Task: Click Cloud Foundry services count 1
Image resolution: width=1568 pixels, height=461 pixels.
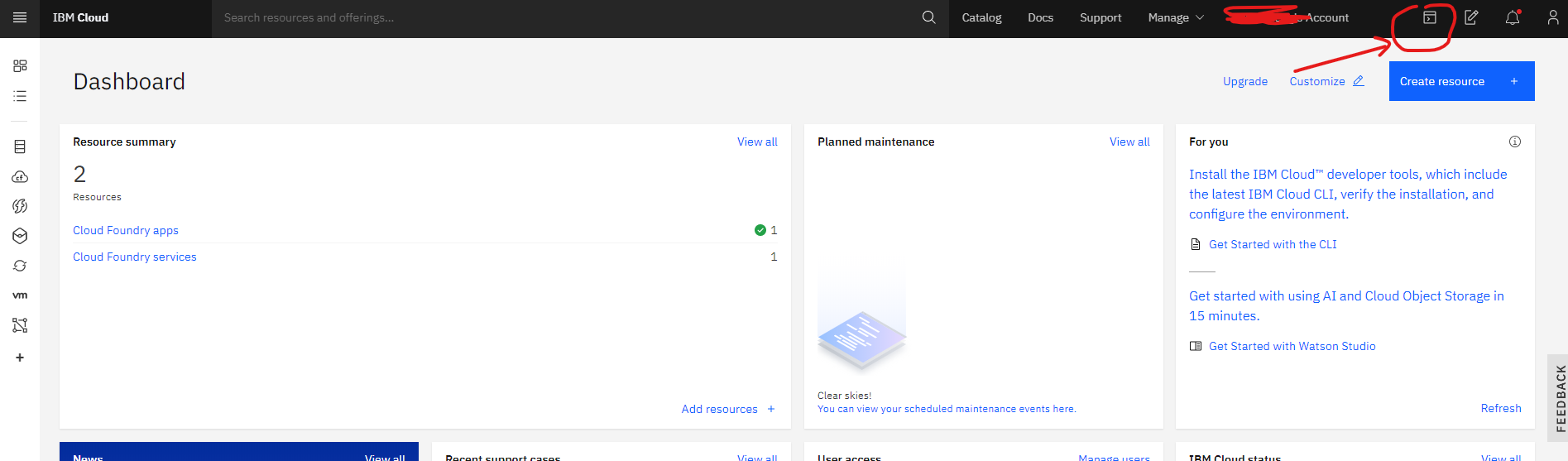Action: pyautogui.click(x=774, y=257)
